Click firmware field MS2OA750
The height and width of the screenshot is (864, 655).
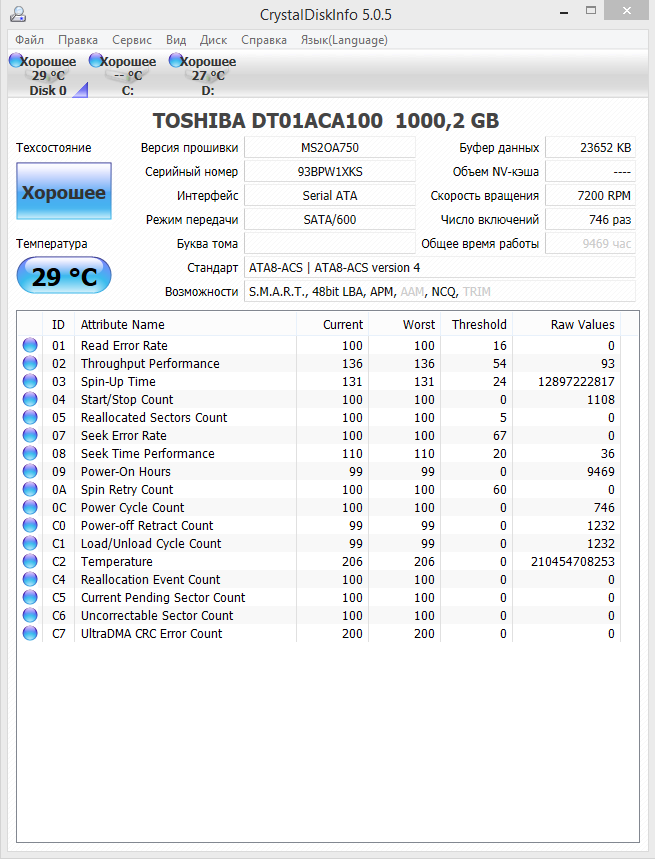[x=329, y=148]
